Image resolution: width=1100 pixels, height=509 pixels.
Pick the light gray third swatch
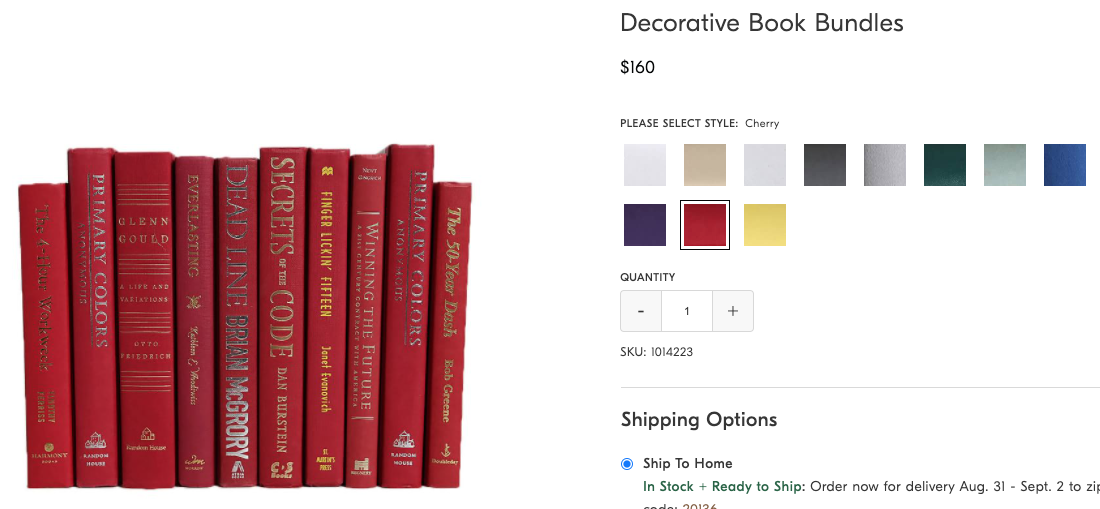(x=765, y=165)
